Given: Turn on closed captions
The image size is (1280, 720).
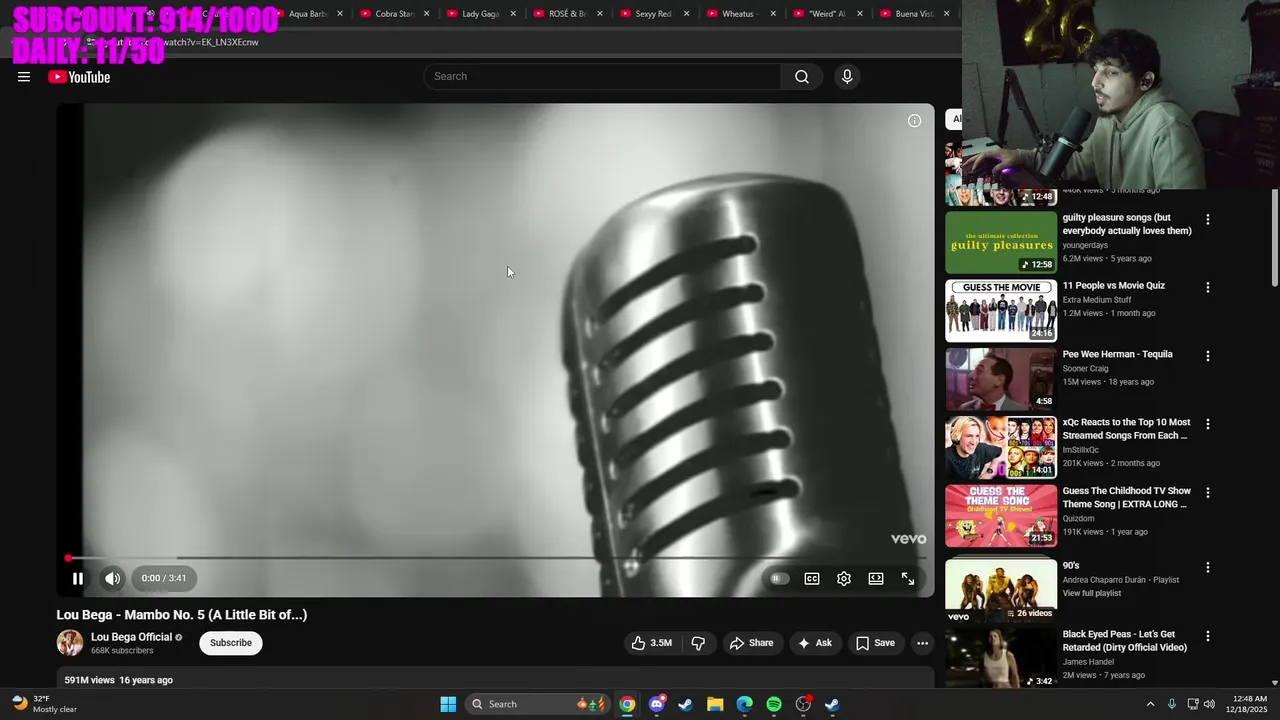Looking at the screenshot, I should (812, 579).
